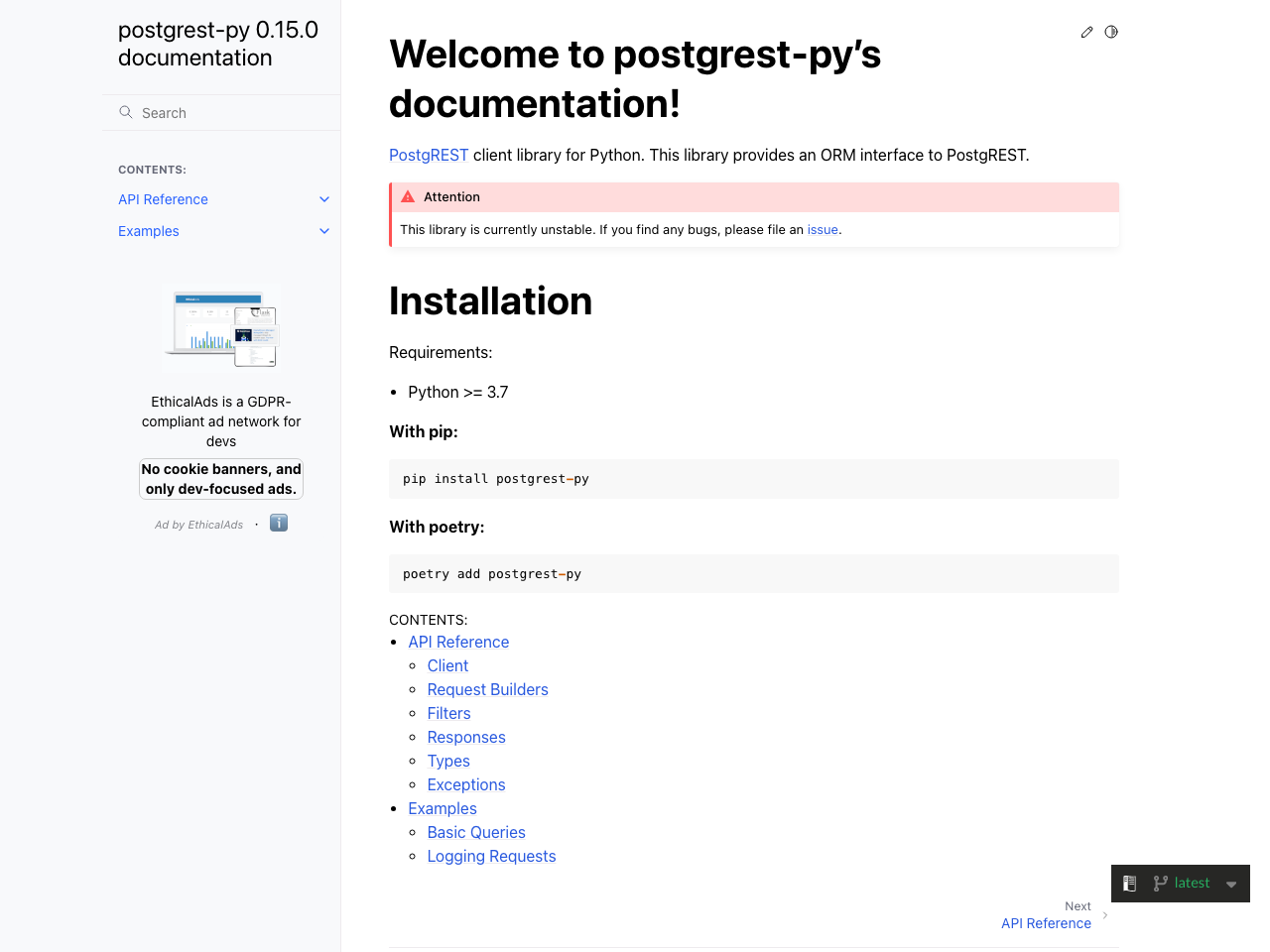Open the latest version dropdown
The height and width of the screenshot is (952, 1270).
(x=1230, y=884)
